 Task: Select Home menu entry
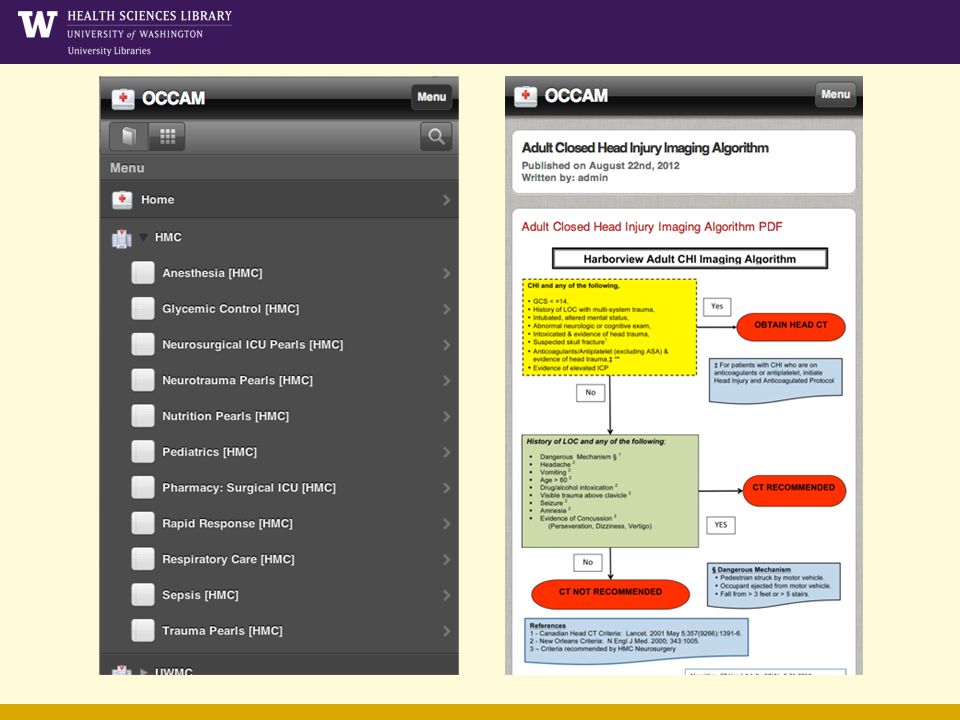click(x=279, y=200)
